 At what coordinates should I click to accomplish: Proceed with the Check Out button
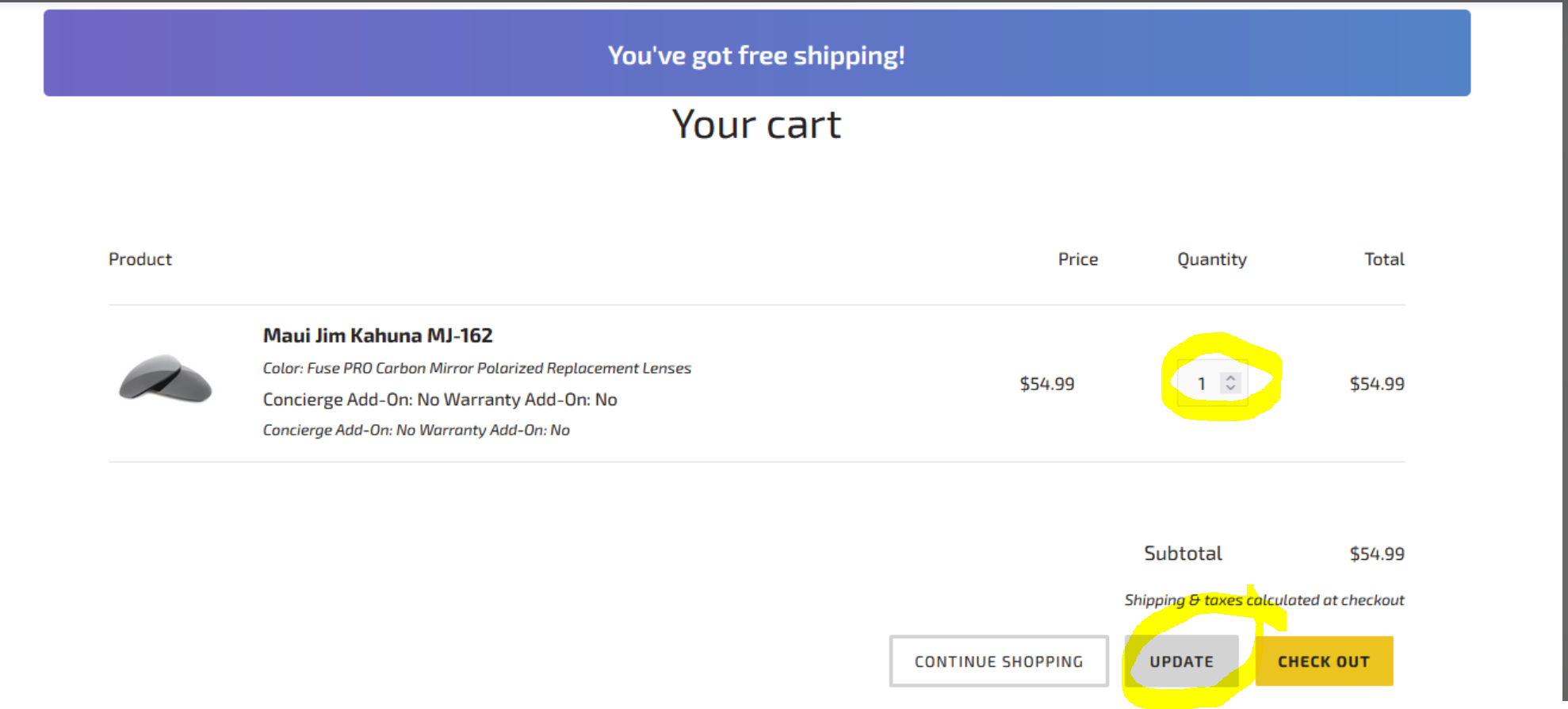(x=1323, y=661)
